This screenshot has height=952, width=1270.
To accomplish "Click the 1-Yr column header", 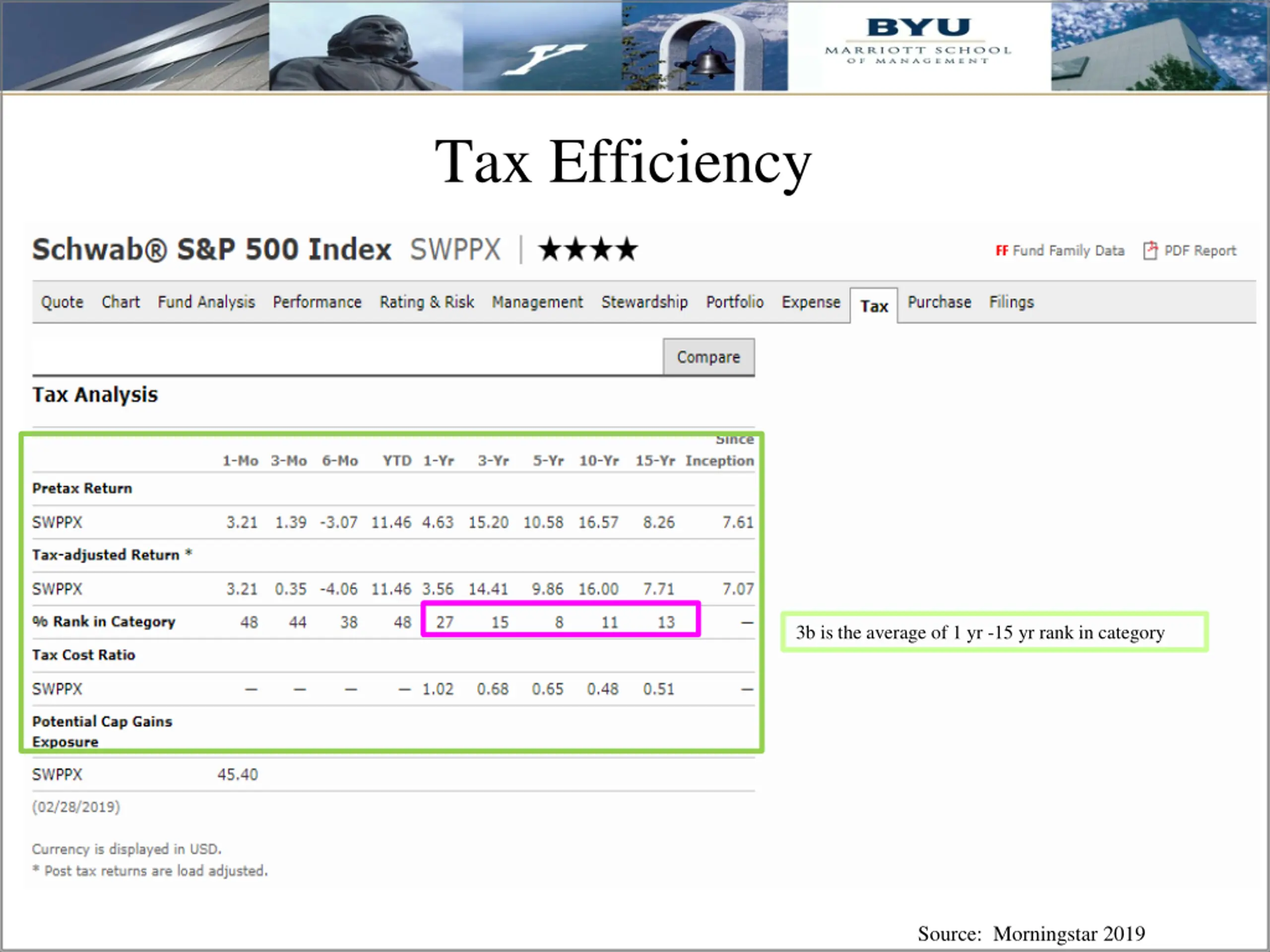I will 439,461.
